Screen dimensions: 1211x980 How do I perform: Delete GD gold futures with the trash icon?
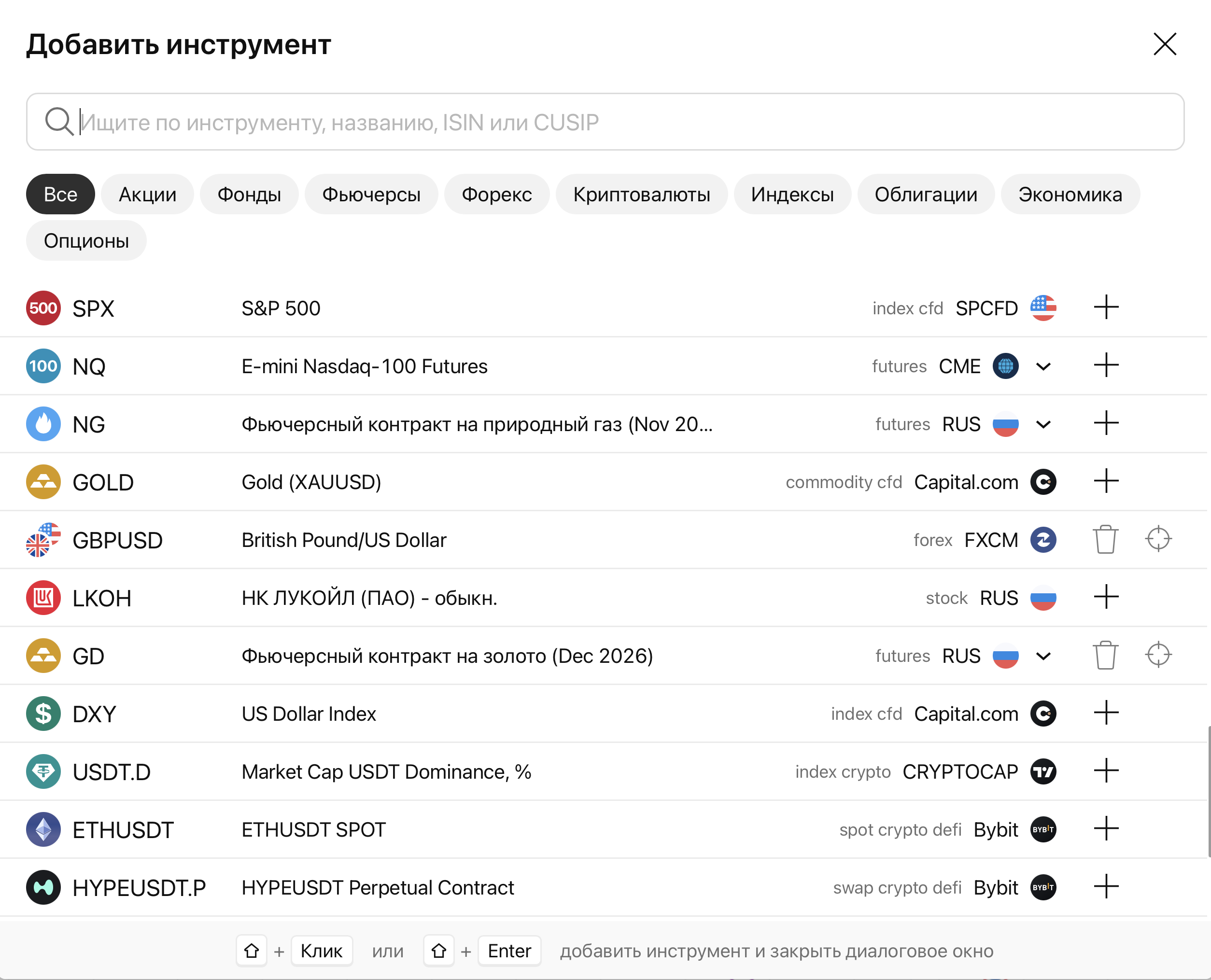[1105, 656]
